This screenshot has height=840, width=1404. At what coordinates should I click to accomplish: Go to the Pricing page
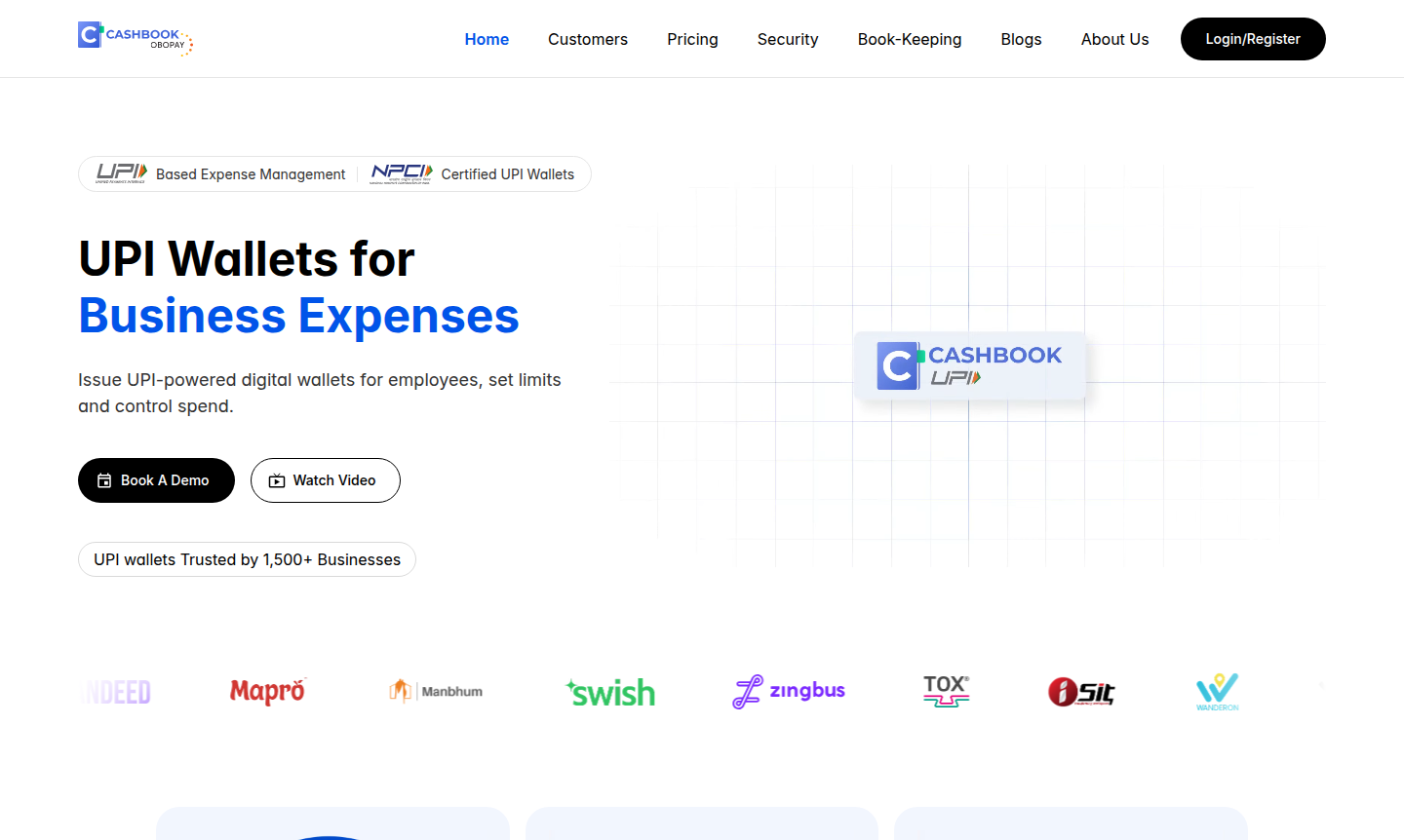692,39
